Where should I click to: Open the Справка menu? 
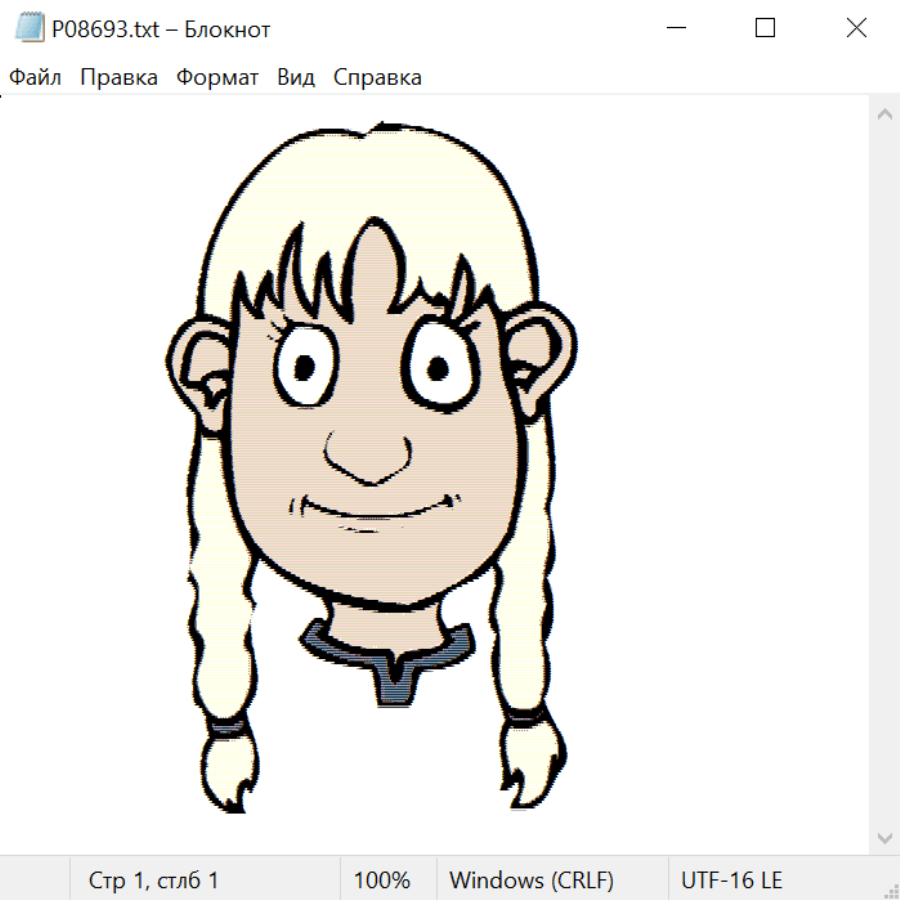[377, 78]
